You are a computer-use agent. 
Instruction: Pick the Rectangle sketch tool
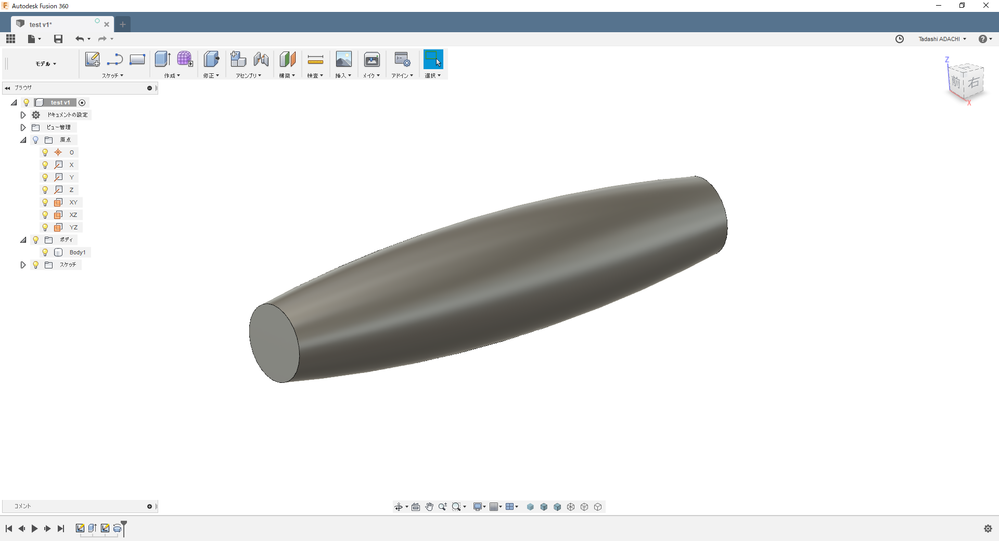[138, 60]
